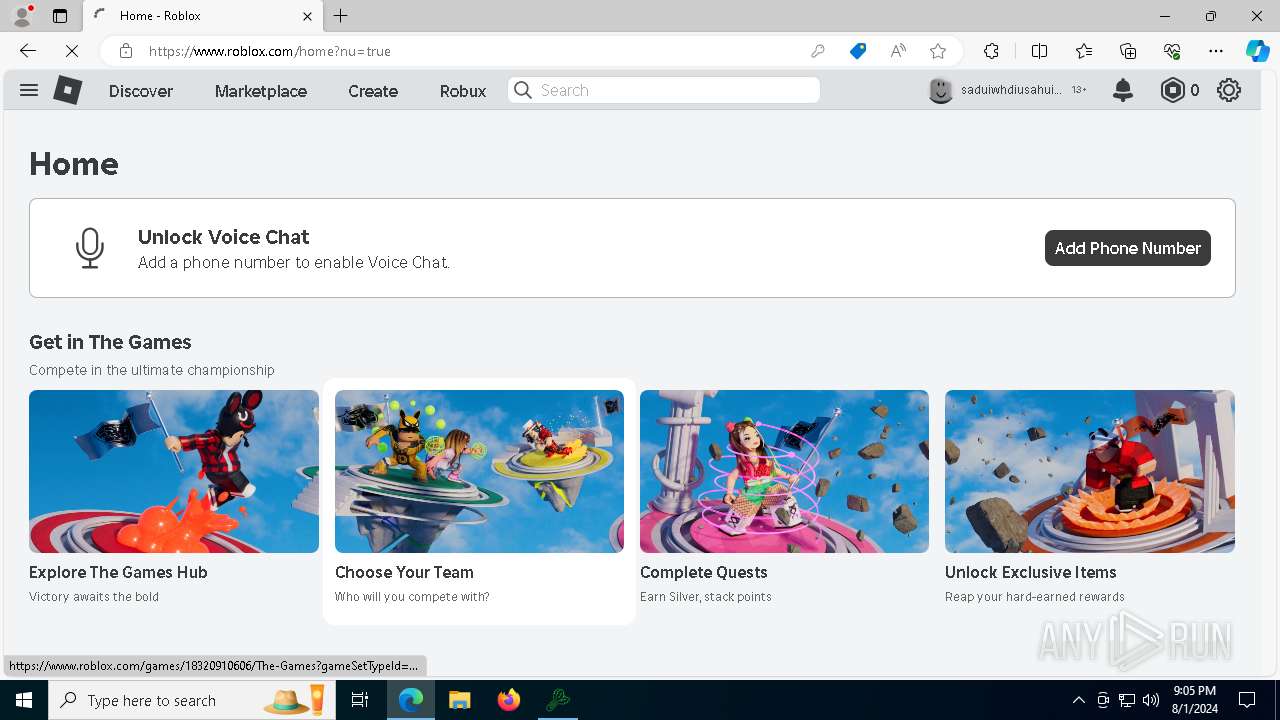Add this page to favorites
The height and width of the screenshot is (720, 1280).
click(x=938, y=51)
